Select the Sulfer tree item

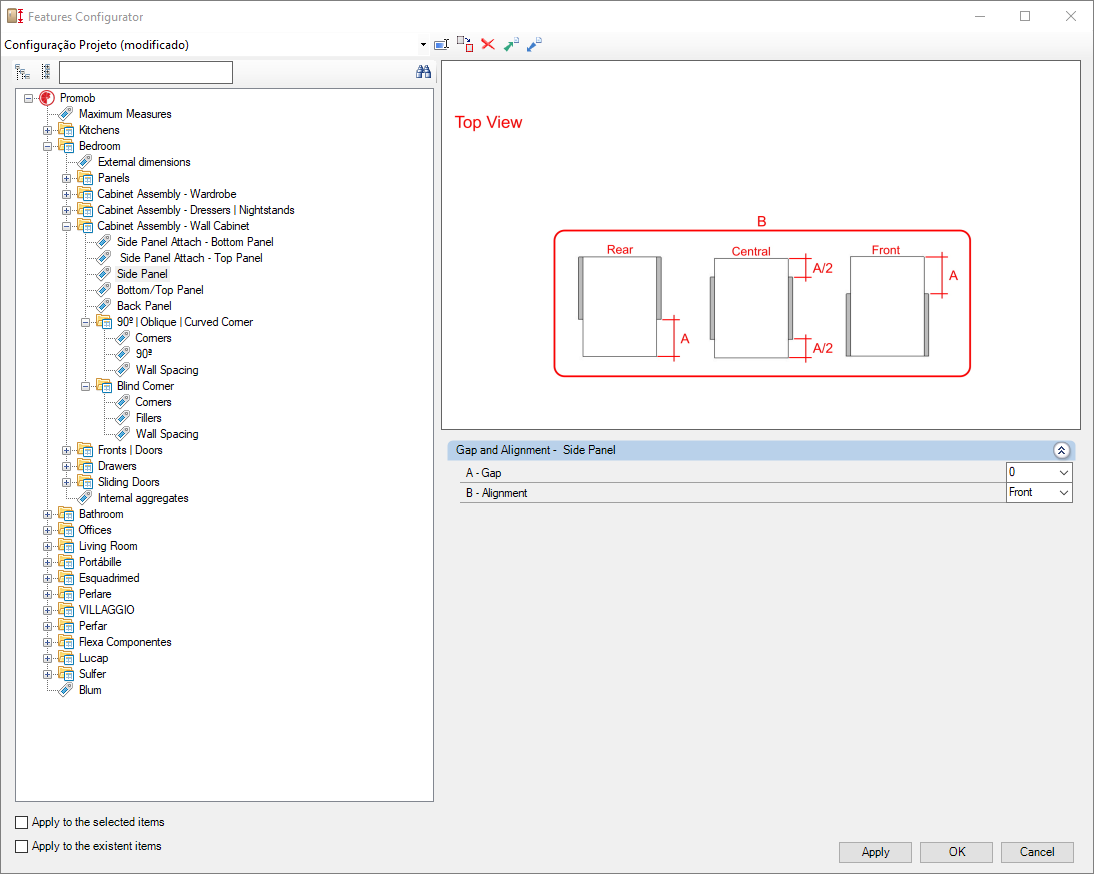[92, 674]
